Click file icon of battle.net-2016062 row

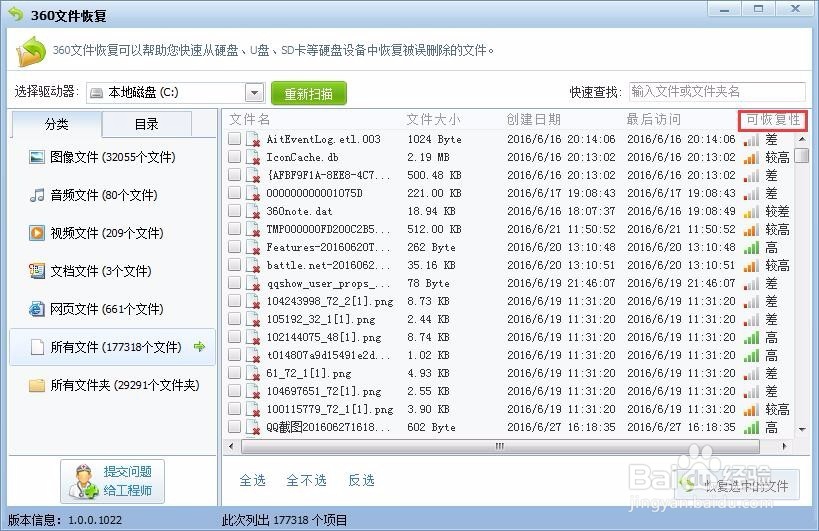click(253, 265)
